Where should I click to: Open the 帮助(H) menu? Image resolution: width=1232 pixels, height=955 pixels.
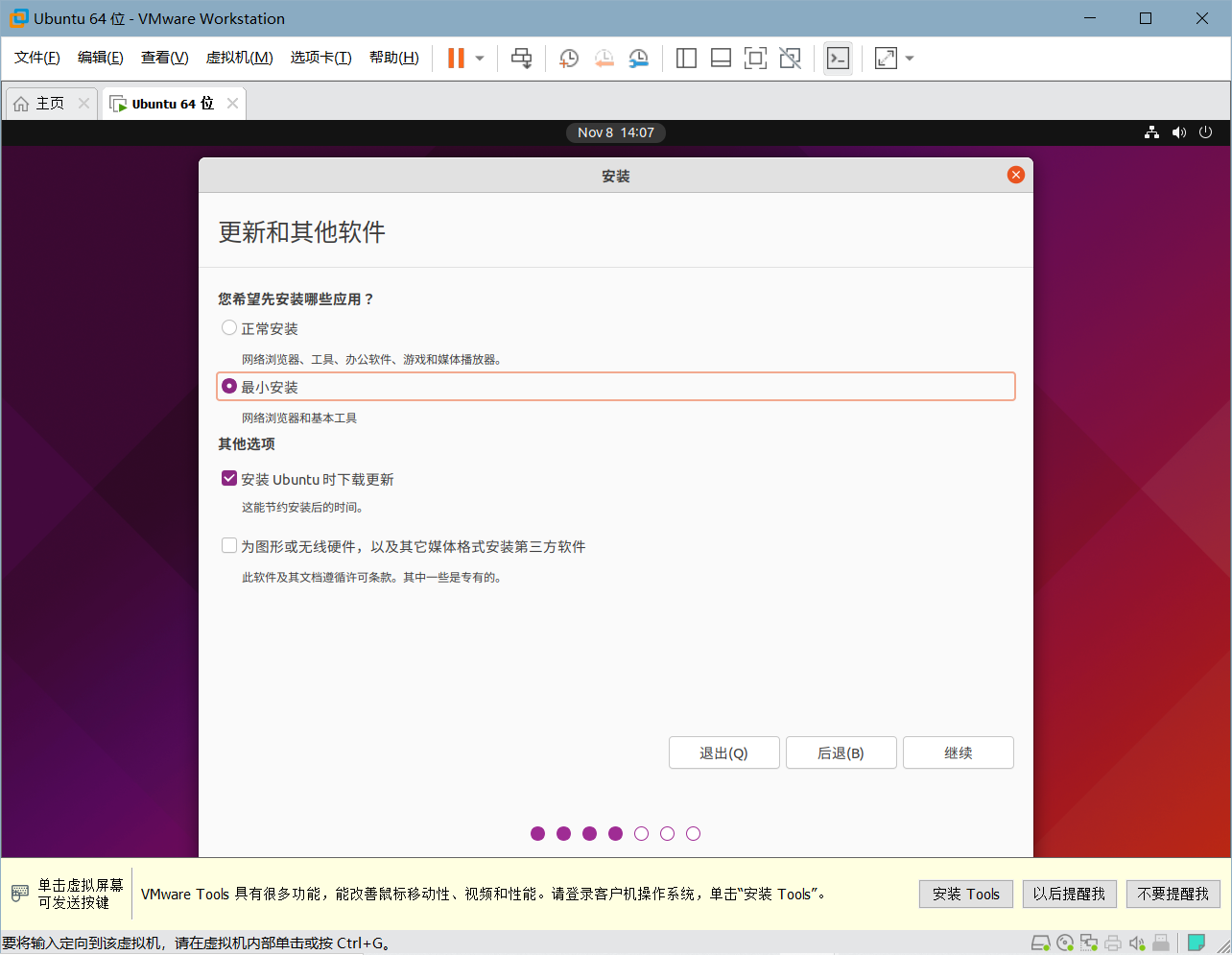click(x=394, y=58)
